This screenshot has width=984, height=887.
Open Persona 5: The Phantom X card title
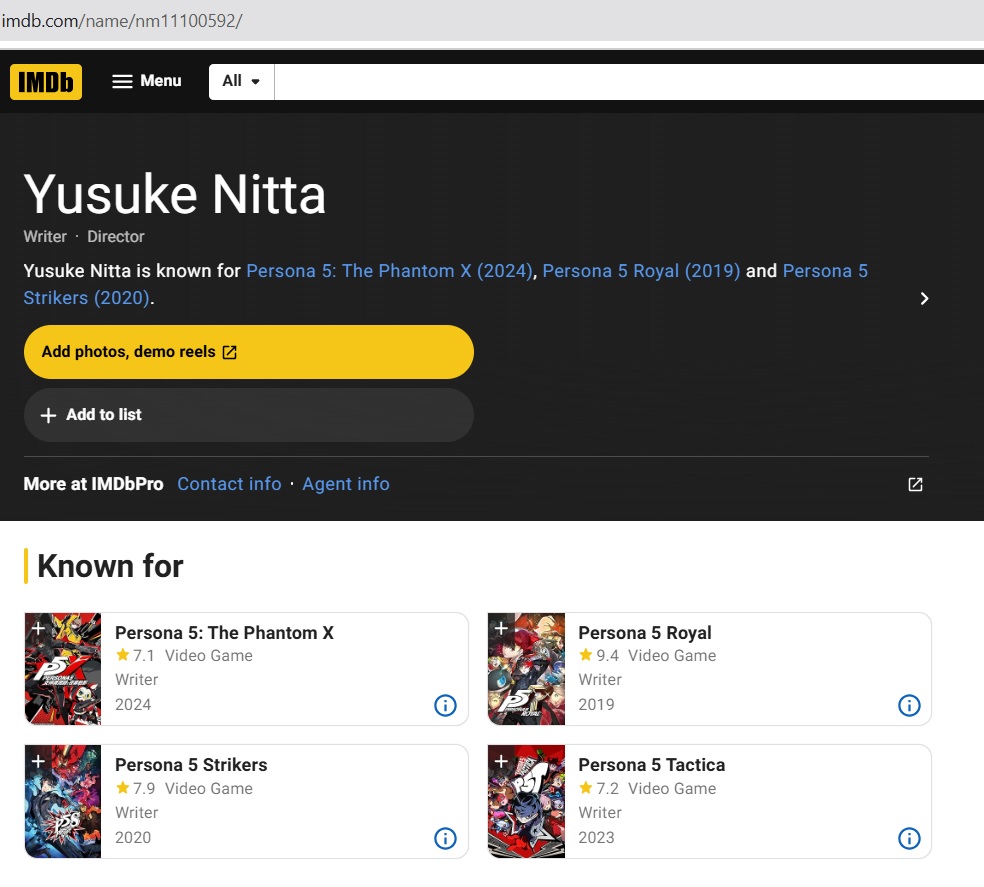(224, 633)
